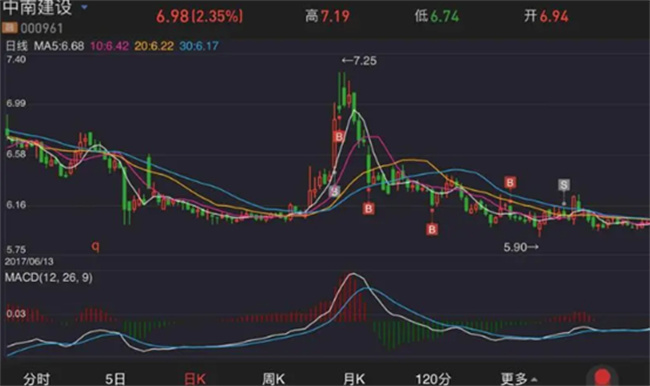Click the blue 30:6.17 moving average label
The height and width of the screenshot is (386, 650).
[x=199, y=46]
